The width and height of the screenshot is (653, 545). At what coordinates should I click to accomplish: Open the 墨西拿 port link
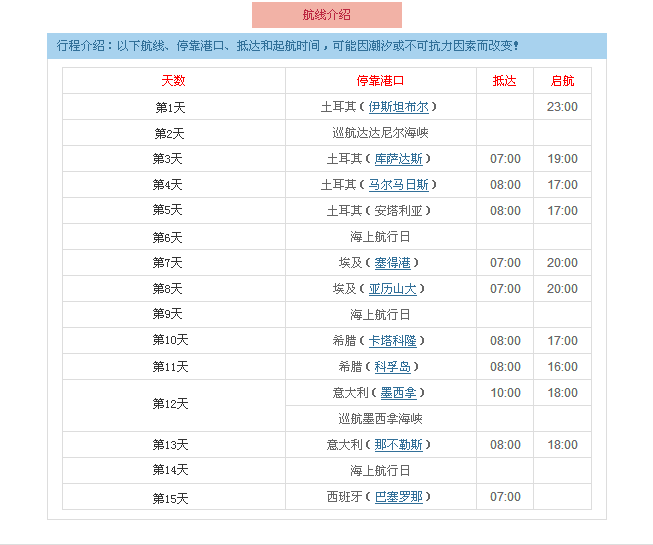(399, 393)
